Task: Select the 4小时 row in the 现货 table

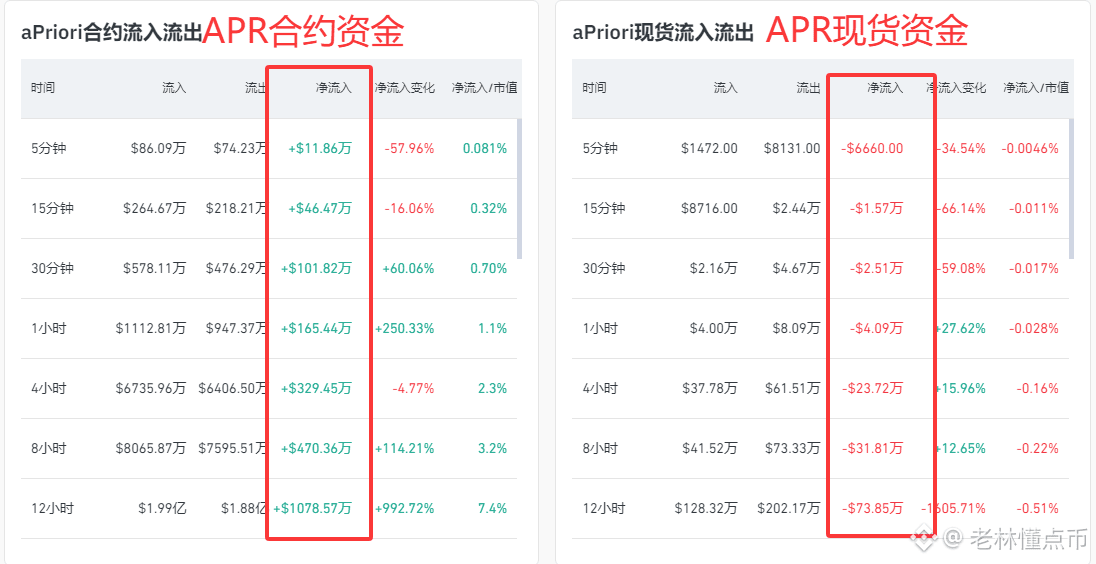Action: pos(821,389)
